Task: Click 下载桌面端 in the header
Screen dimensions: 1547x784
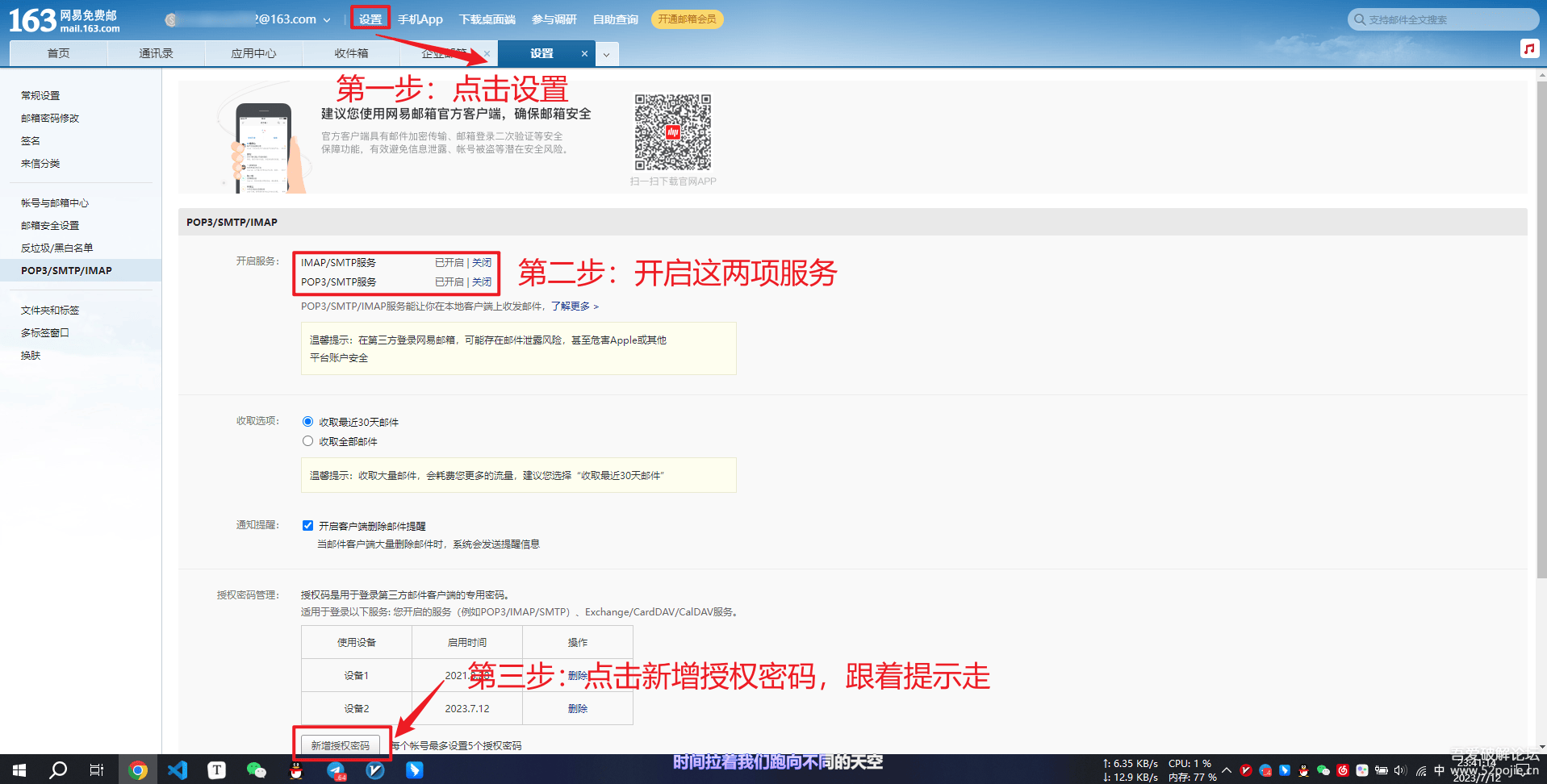Action: [x=487, y=19]
